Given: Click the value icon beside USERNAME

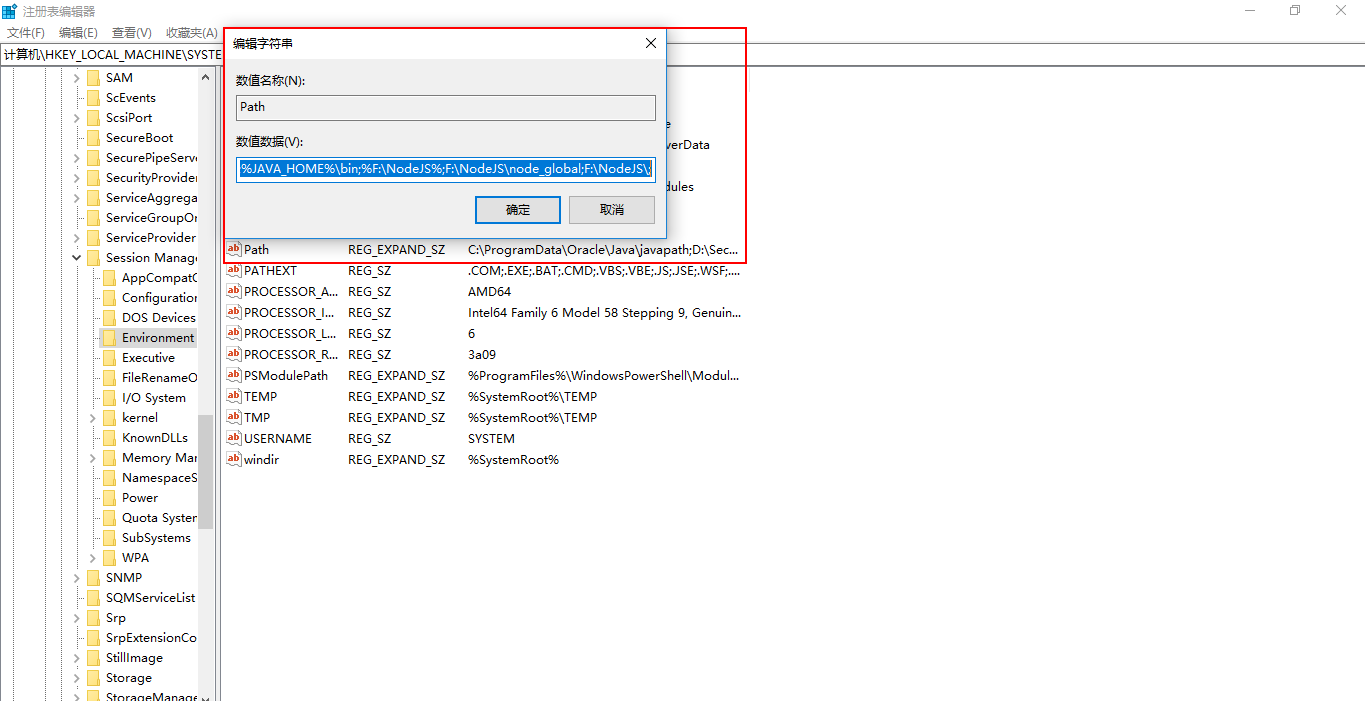Looking at the screenshot, I should 234,439.
